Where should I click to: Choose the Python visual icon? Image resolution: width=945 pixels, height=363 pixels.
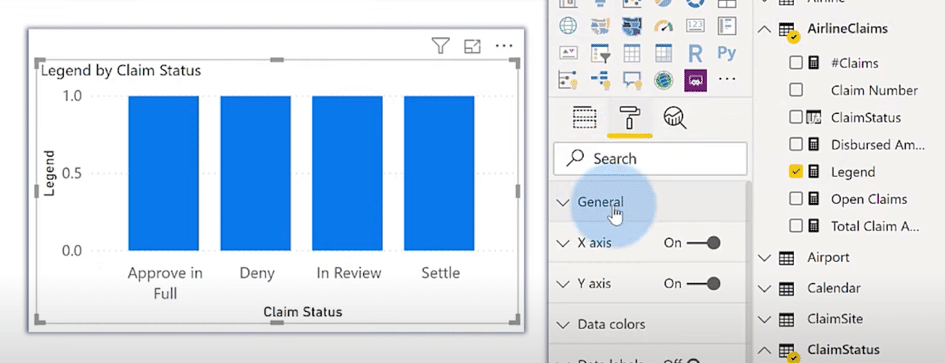727,53
